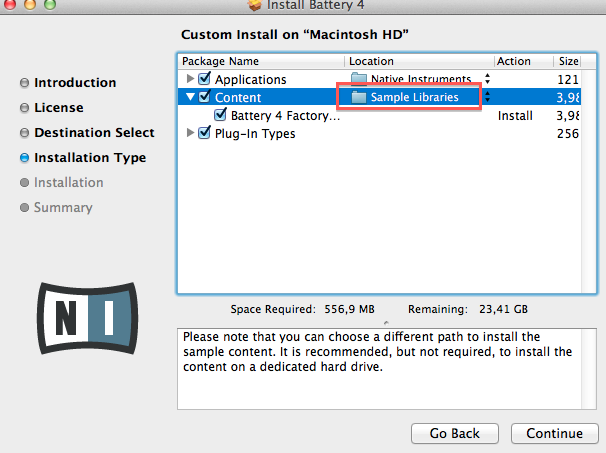Collapse the Content disclosure triangle
606x453 pixels.
pyautogui.click(x=190, y=97)
